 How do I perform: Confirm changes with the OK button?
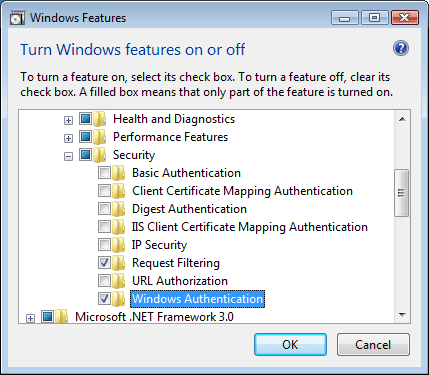[290, 345]
